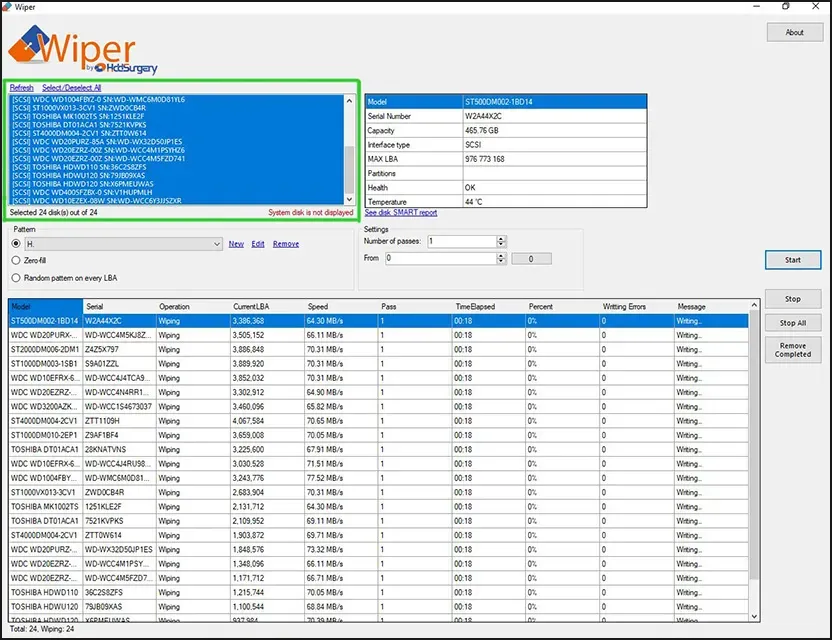Click the Number of passes field
This screenshot has height=640, width=832.
click(462, 241)
